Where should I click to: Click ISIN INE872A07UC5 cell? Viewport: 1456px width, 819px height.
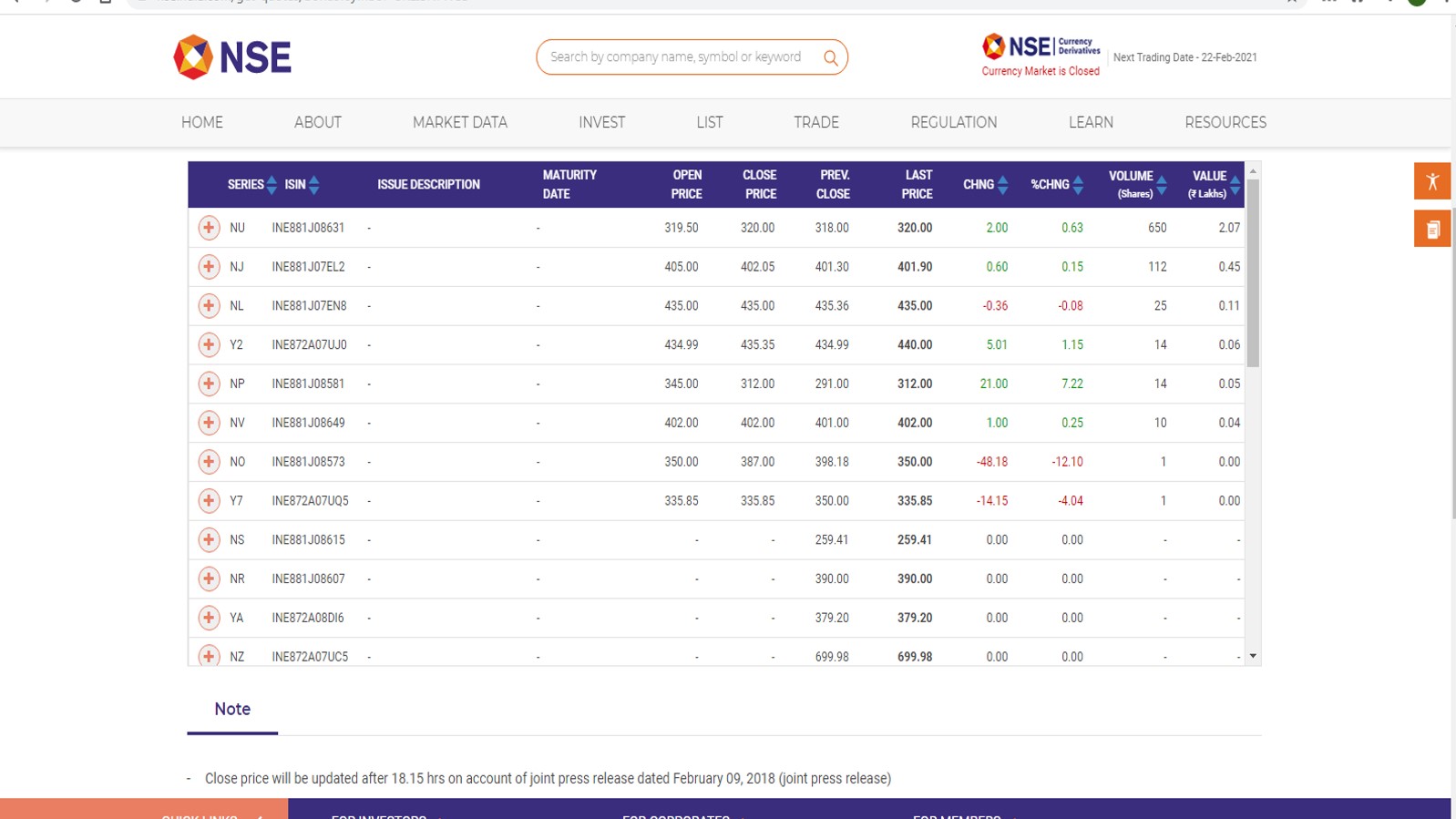coord(310,657)
